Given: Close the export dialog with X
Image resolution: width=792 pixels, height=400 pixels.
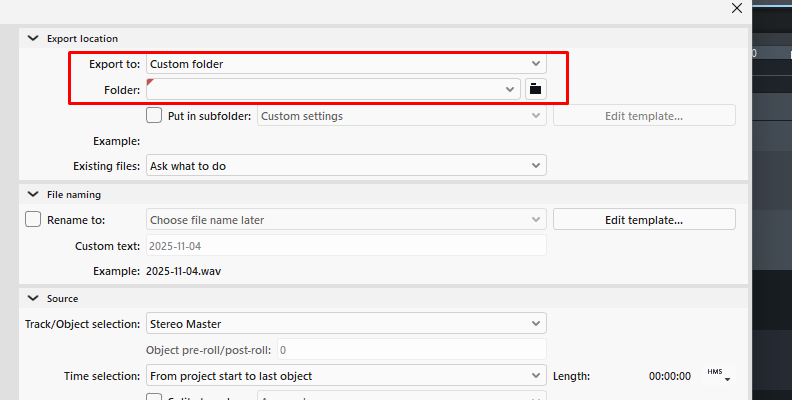Looking at the screenshot, I should 737,8.
